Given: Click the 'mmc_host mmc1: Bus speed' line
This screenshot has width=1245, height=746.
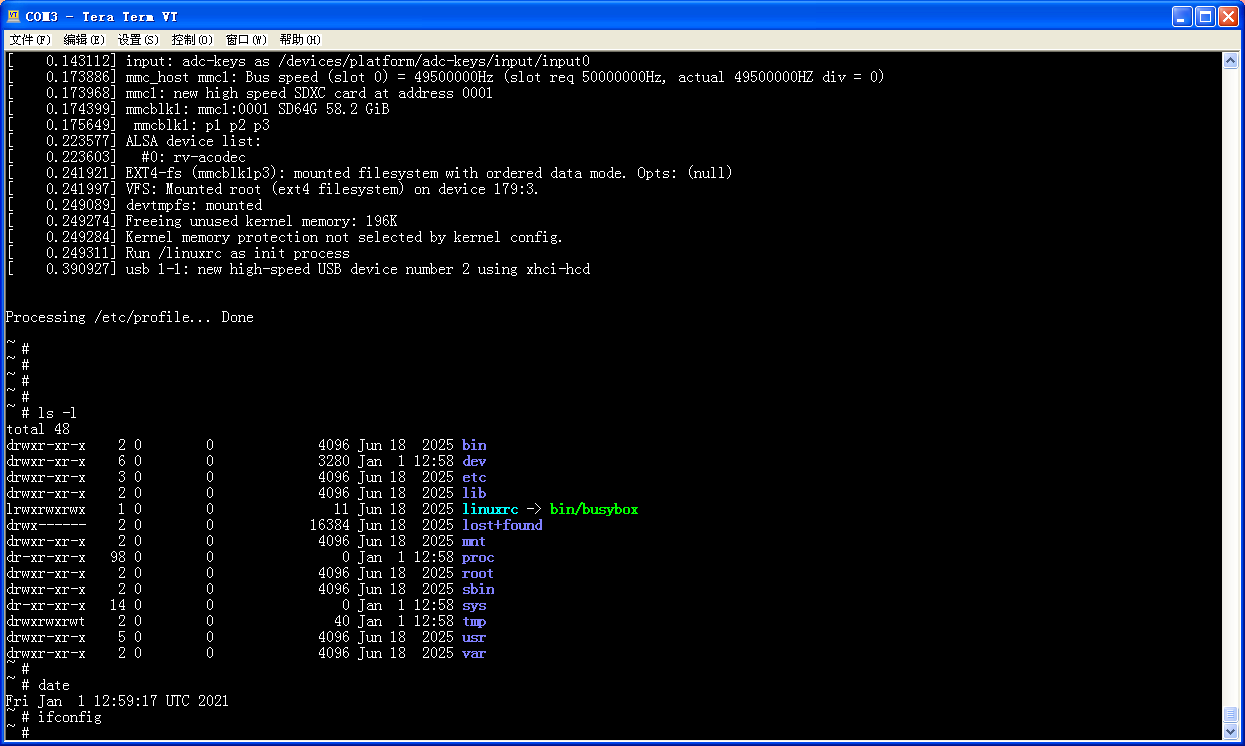Looking at the screenshot, I should click(x=446, y=77).
